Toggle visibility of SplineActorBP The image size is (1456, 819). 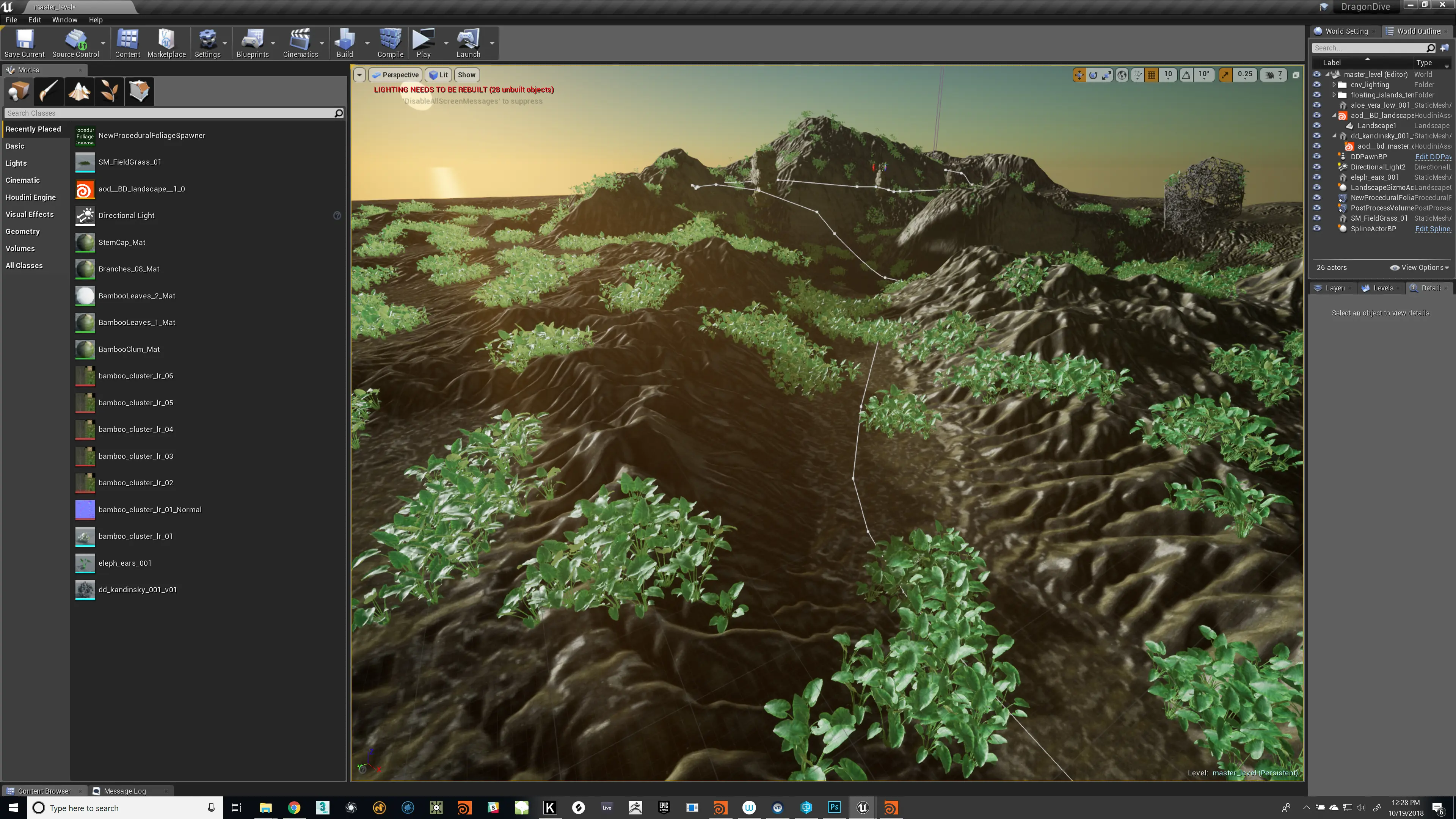click(x=1317, y=228)
